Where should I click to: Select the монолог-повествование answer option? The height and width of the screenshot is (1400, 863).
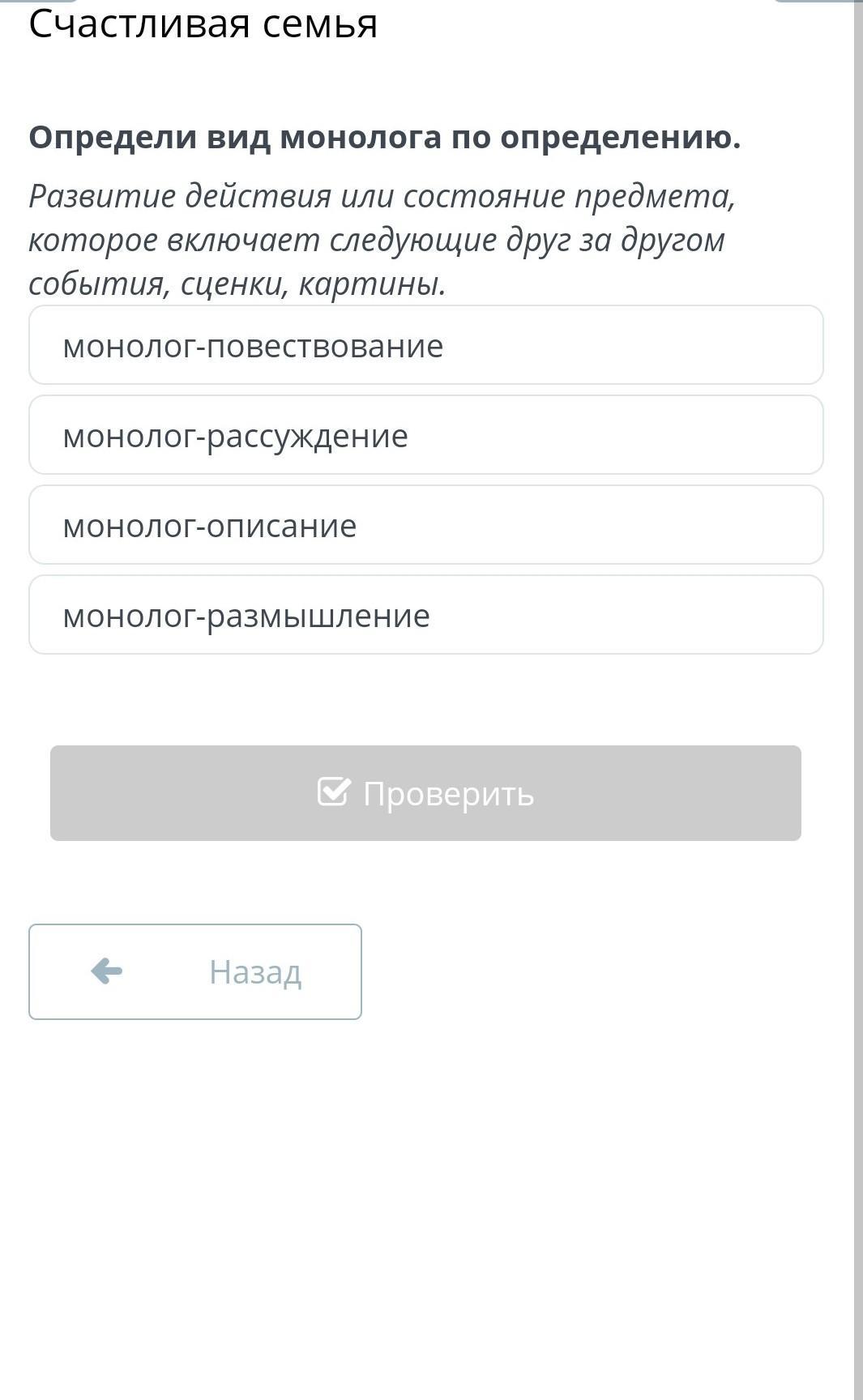click(425, 345)
